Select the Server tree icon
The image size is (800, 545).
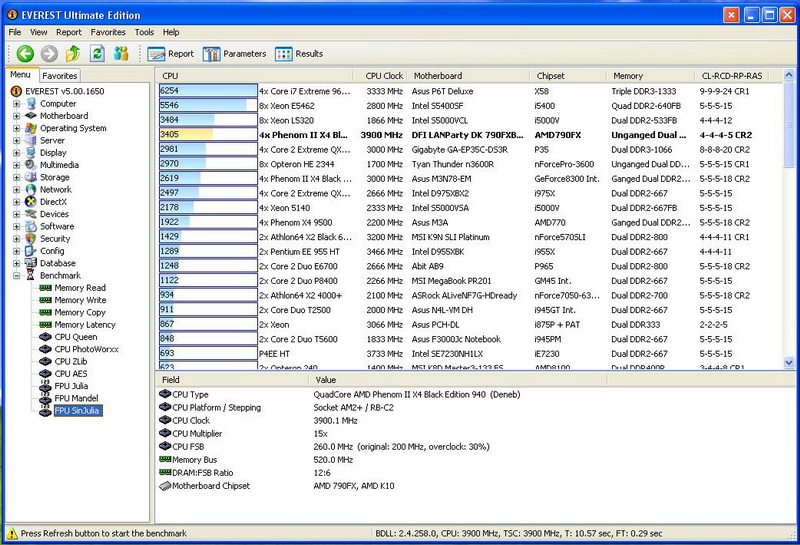(31, 140)
